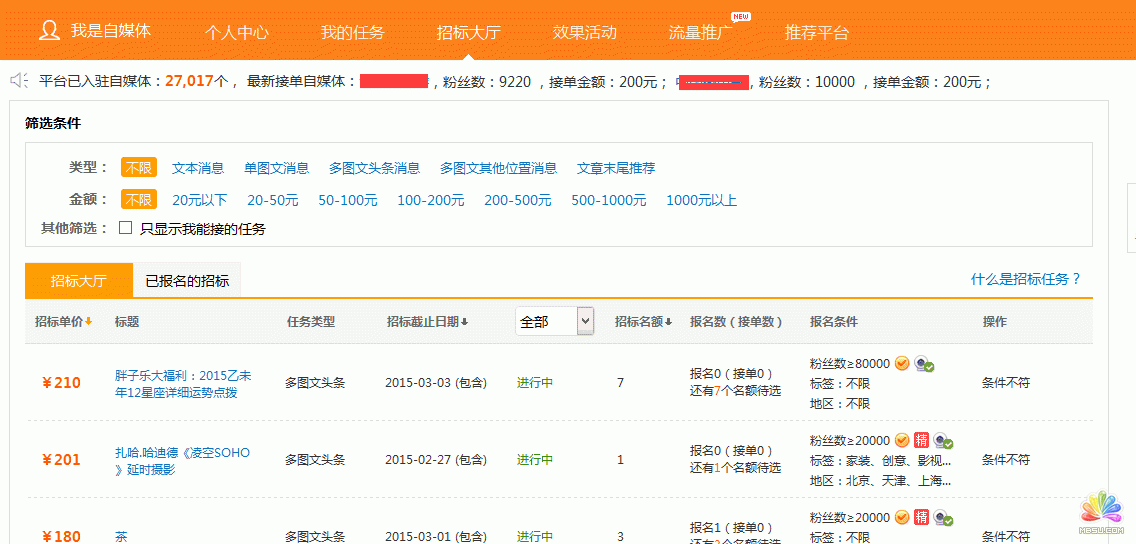This screenshot has height=544, width=1136.
Task: Enable 只显示我能接的任务 checkbox
Action: coord(126,228)
